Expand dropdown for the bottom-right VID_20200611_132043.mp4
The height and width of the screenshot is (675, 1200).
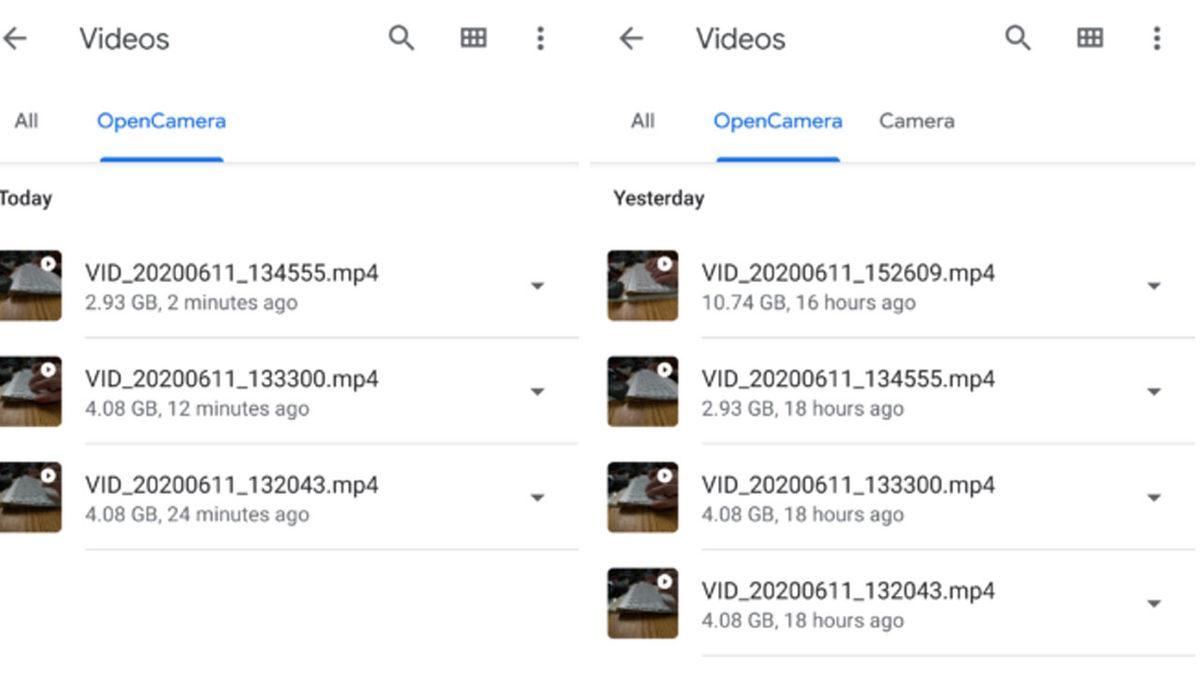click(x=1153, y=604)
